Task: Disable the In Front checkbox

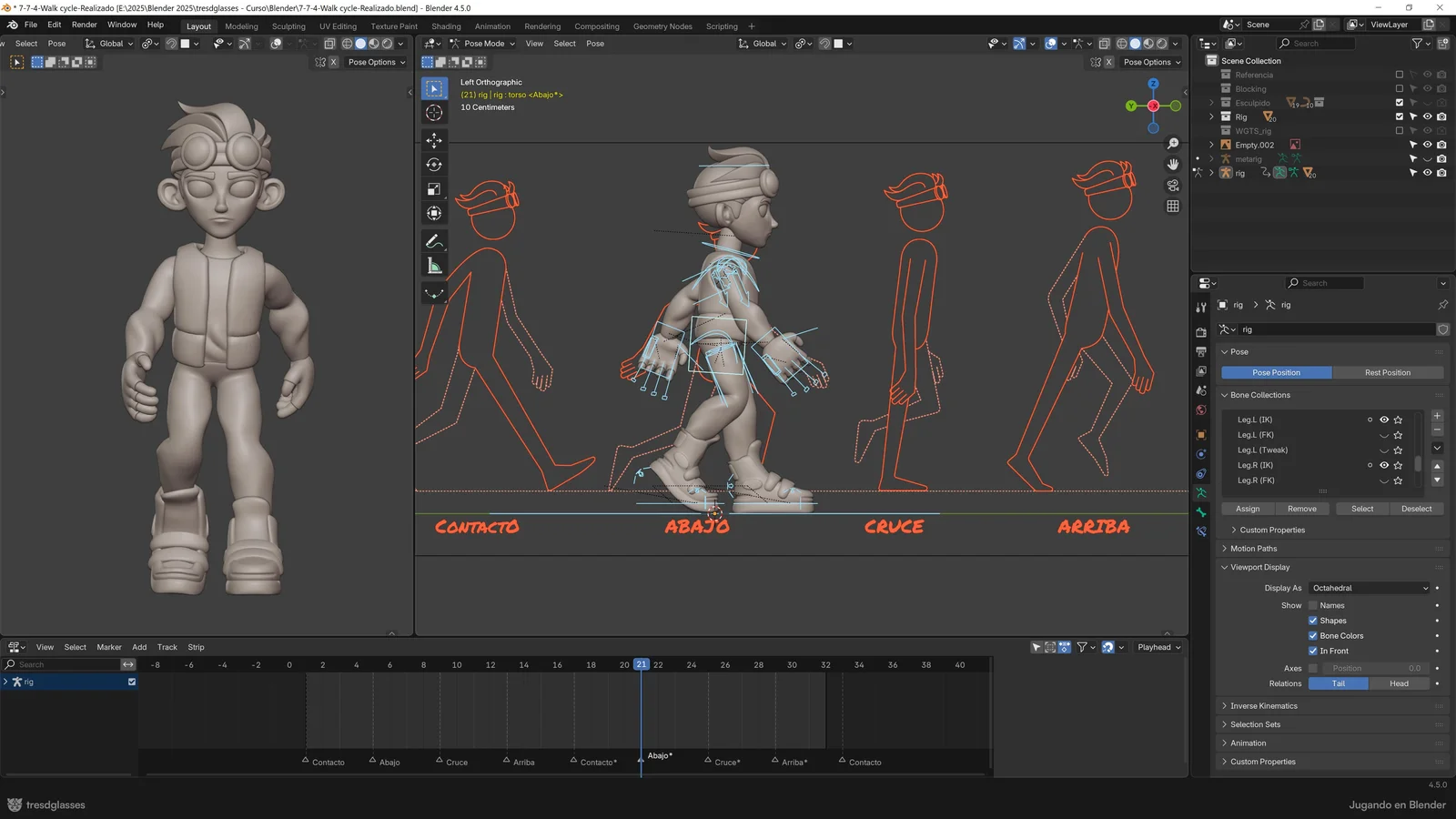Action: pyautogui.click(x=1314, y=651)
